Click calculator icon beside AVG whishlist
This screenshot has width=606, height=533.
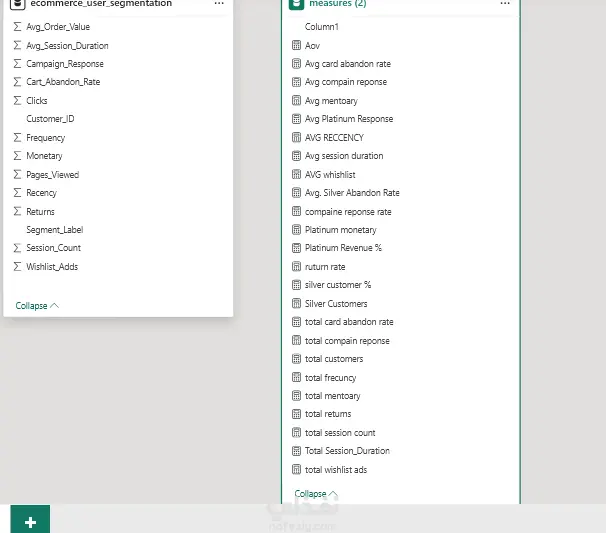(x=296, y=174)
